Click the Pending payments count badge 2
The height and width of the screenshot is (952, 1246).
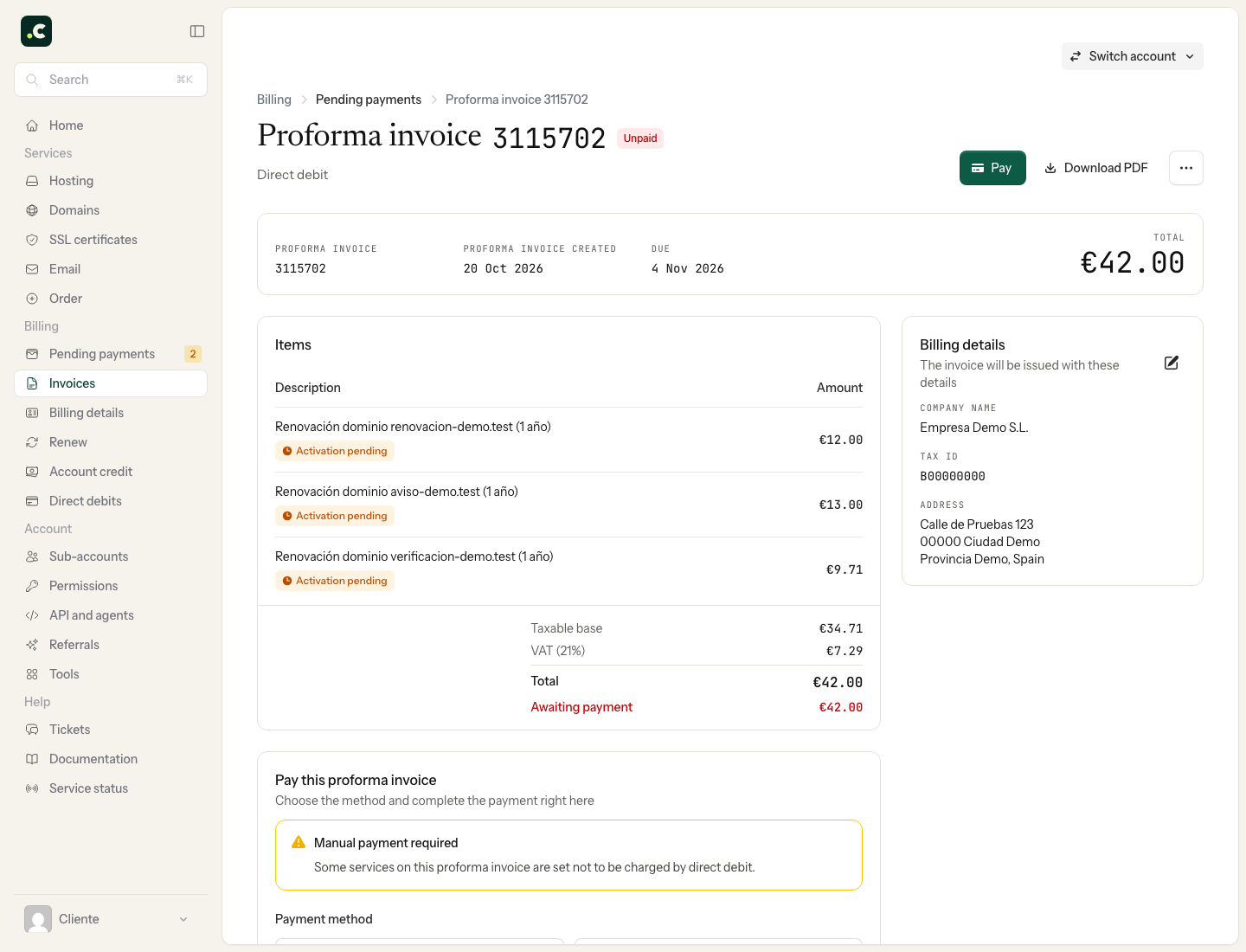click(x=193, y=354)
